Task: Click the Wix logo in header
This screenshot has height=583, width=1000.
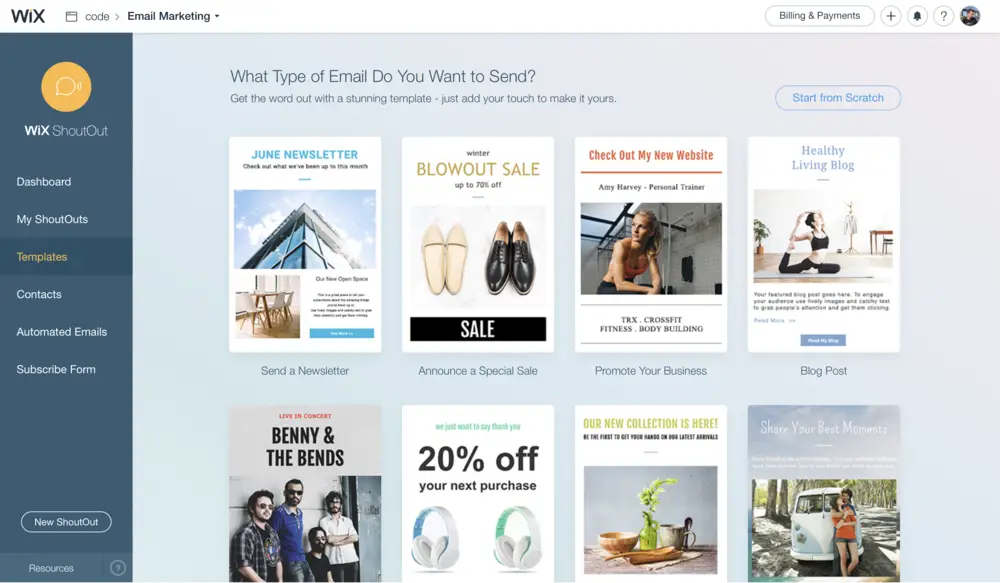Action: point(28,16)
